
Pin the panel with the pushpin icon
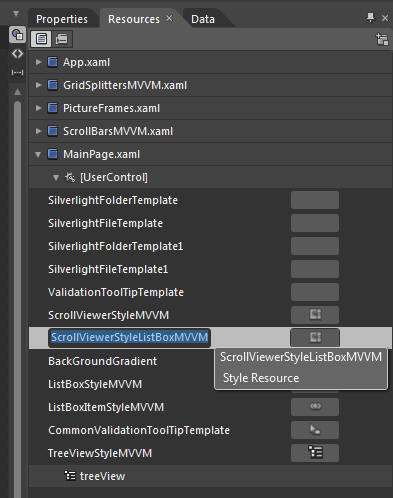[x=370, y=17]
